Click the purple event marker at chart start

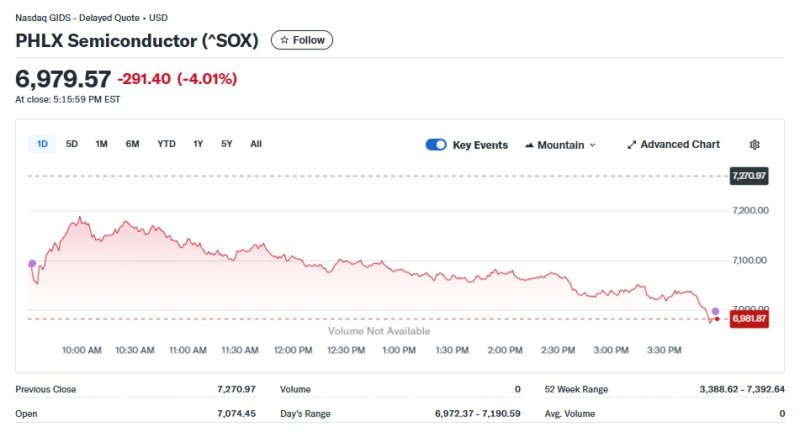coord(32,264)
